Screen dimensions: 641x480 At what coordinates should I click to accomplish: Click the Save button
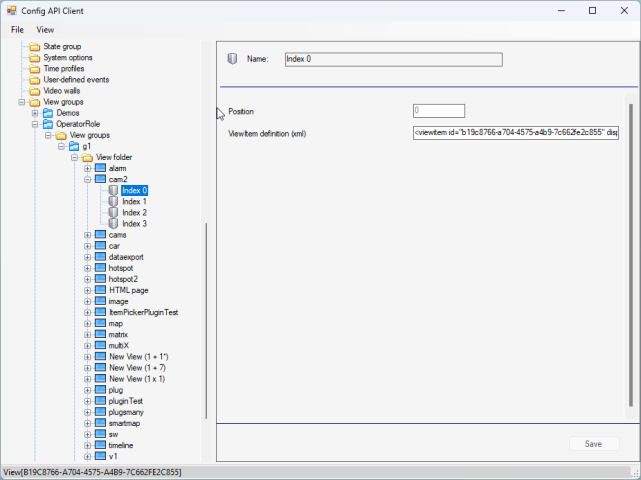(x=593, y=444)
